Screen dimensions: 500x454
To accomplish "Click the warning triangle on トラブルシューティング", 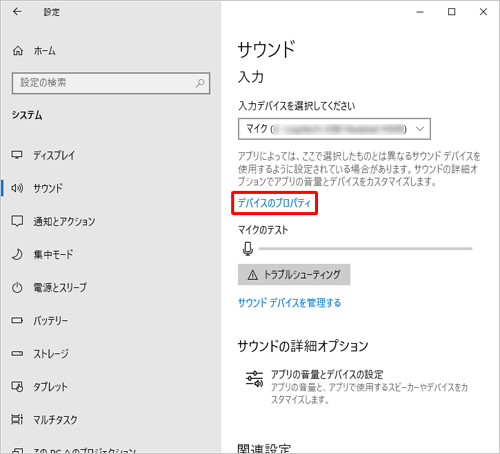I will pyautogui.click(x=253, y=275).
